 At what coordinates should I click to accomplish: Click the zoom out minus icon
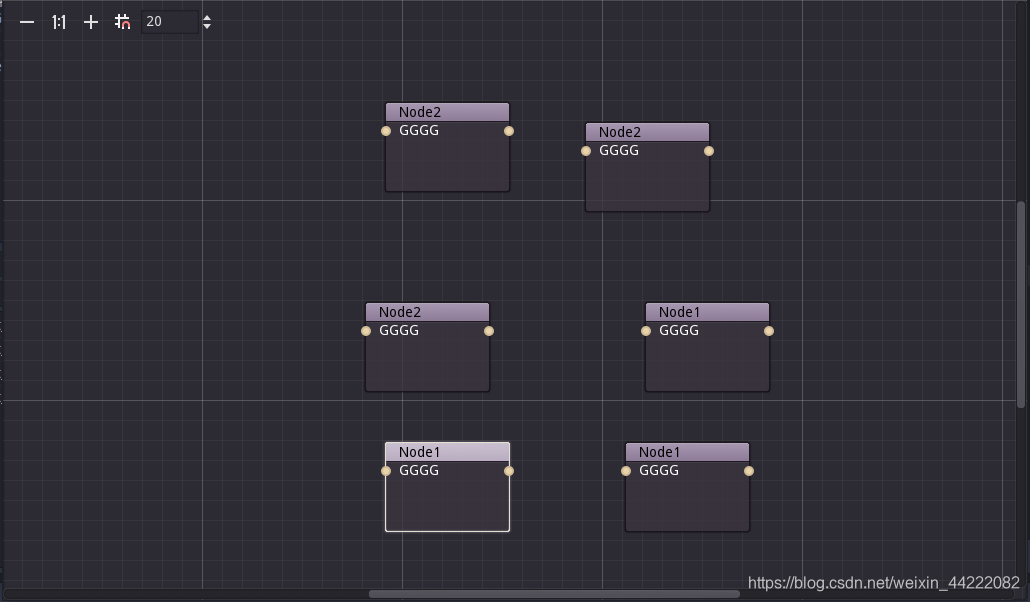pos(26,21)
